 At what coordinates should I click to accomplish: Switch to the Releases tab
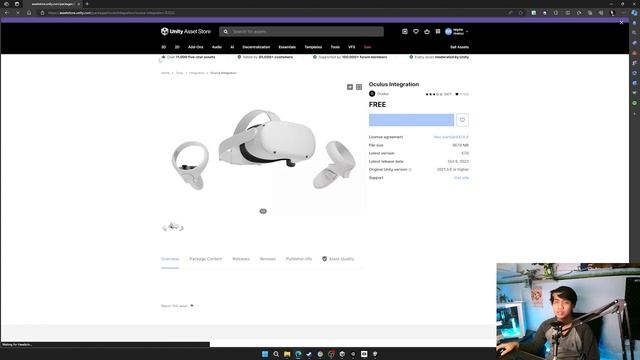point(241,259)
